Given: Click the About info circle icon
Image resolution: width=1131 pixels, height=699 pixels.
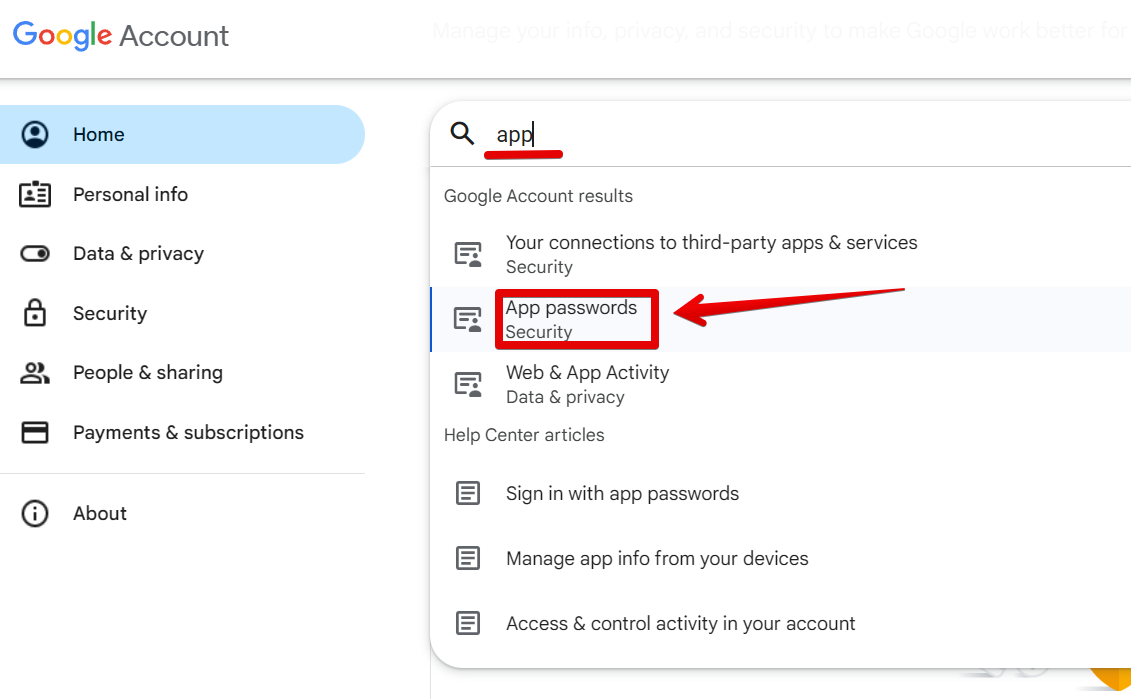Looking at the screenshot, I should 35,514.
